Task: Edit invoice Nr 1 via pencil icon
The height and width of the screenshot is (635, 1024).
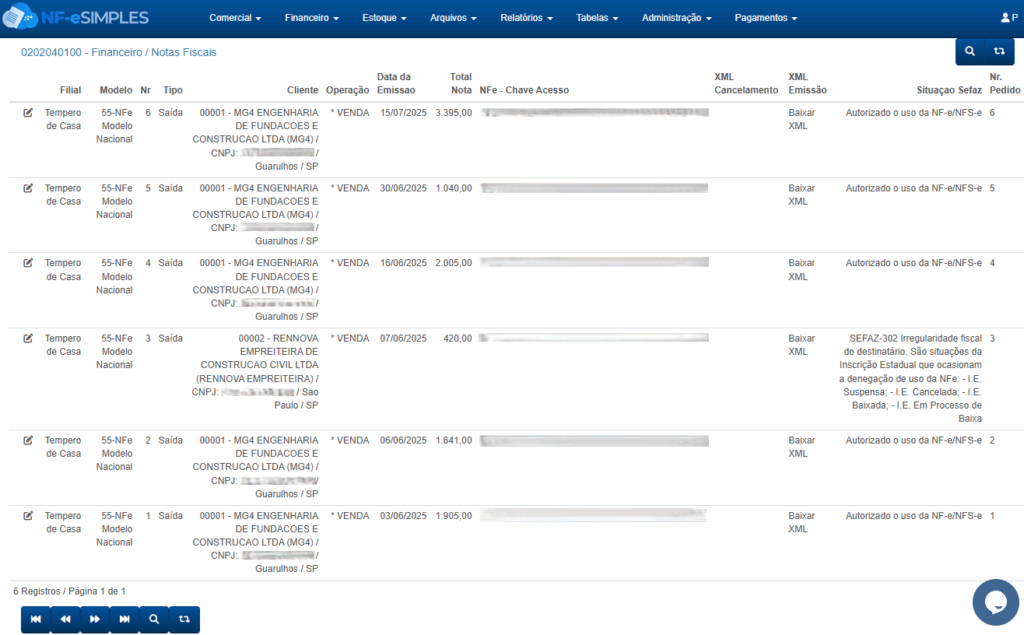Action: pyautogui.click(x=28, y=516)
